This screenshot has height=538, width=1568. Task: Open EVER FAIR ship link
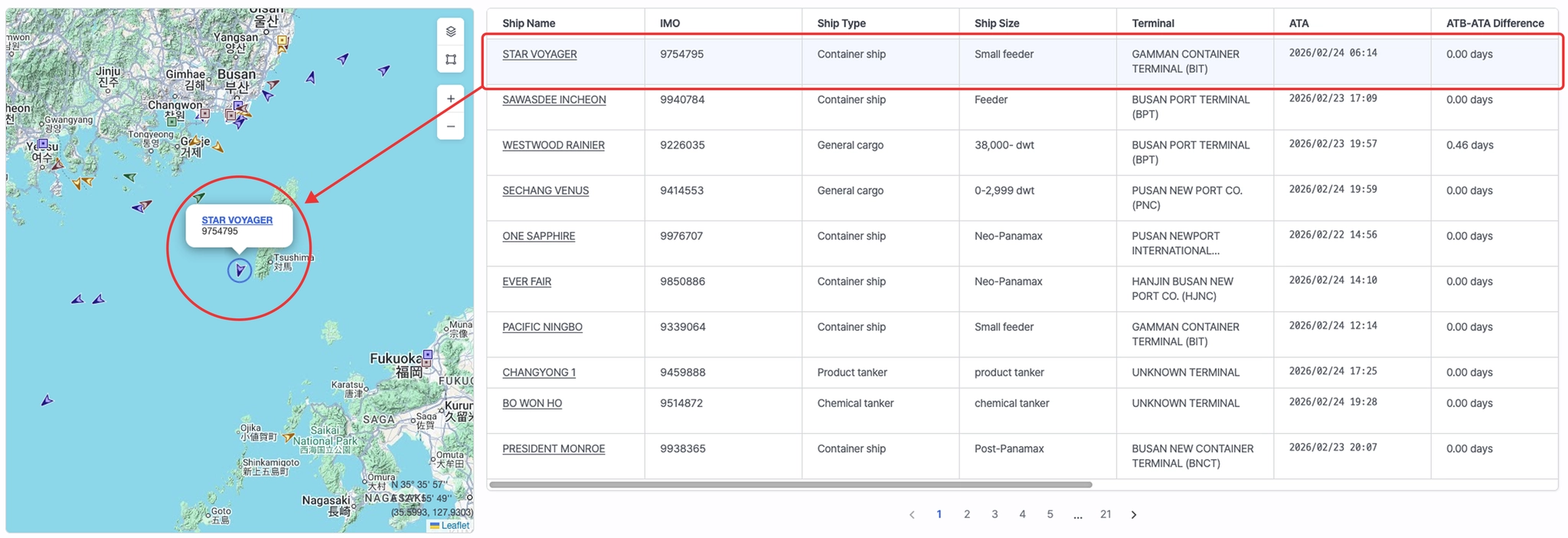coord(527,282)
